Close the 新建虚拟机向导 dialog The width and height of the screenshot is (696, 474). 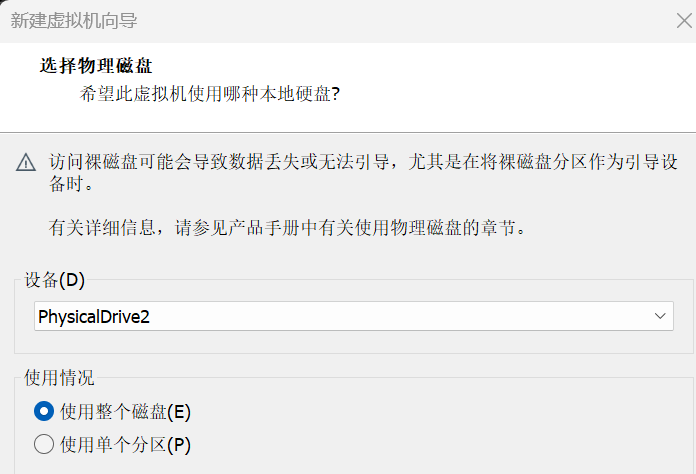[x=684, y=20]
